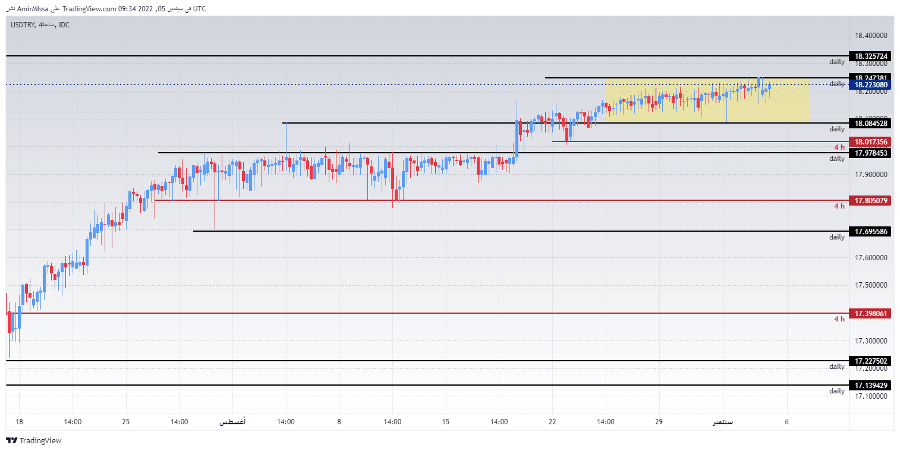Click the date label 18 on the time axis
The width and height of the screenshot is (900, 451).
tap(18, 422)
